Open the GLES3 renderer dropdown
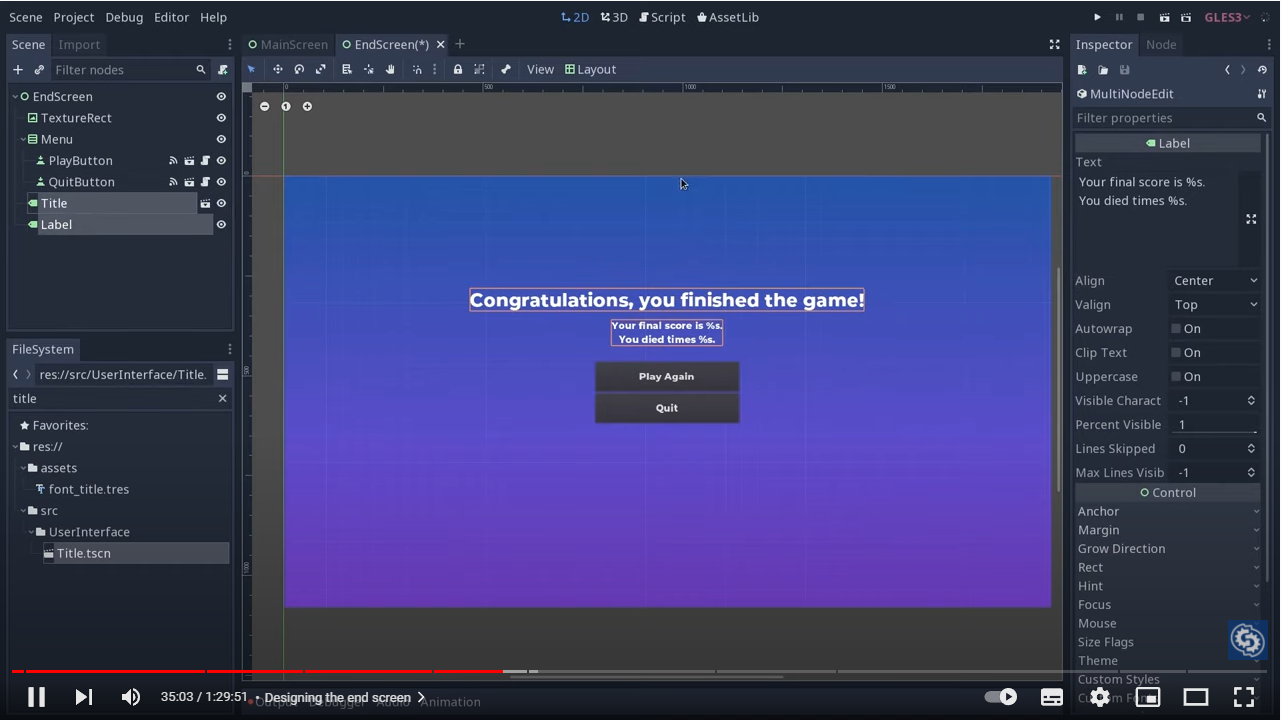The width and height of the screenshot is (1281, 720). (1227, 17)
